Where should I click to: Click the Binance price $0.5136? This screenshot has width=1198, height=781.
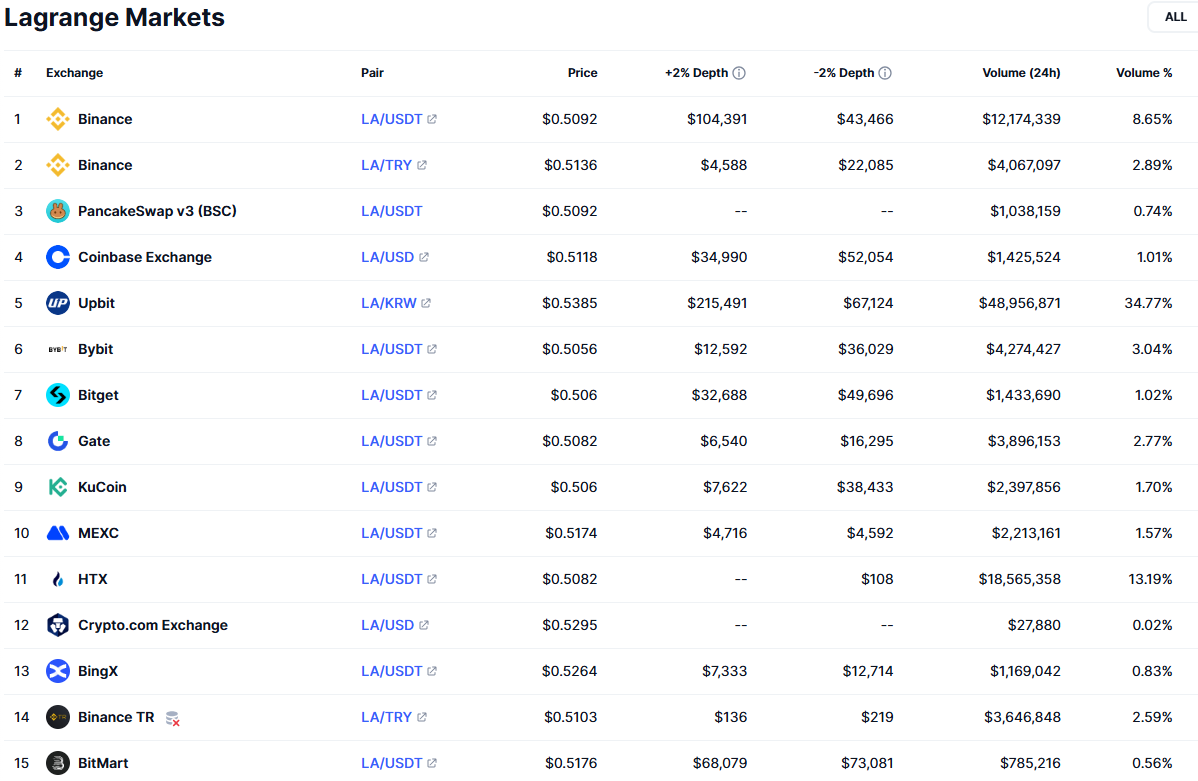tap(571, 165)
